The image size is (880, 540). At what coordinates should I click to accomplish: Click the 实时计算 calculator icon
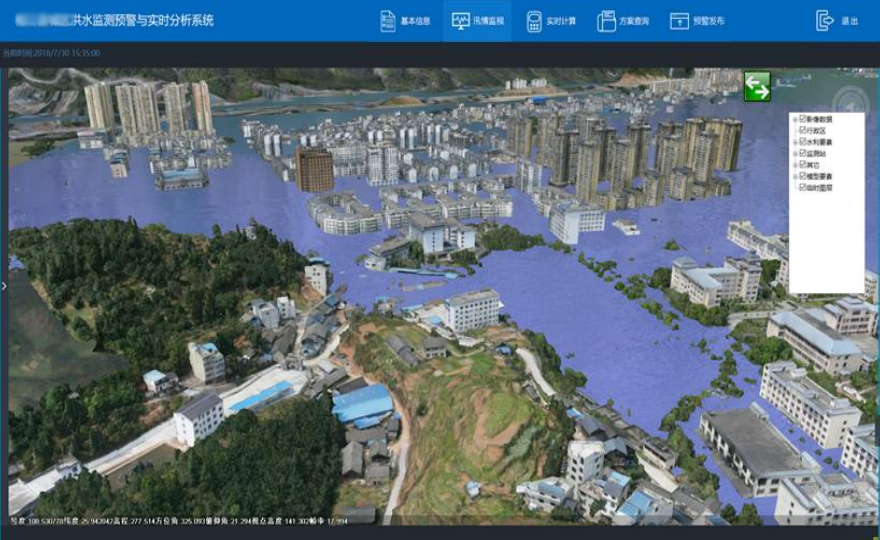point(534,21)
